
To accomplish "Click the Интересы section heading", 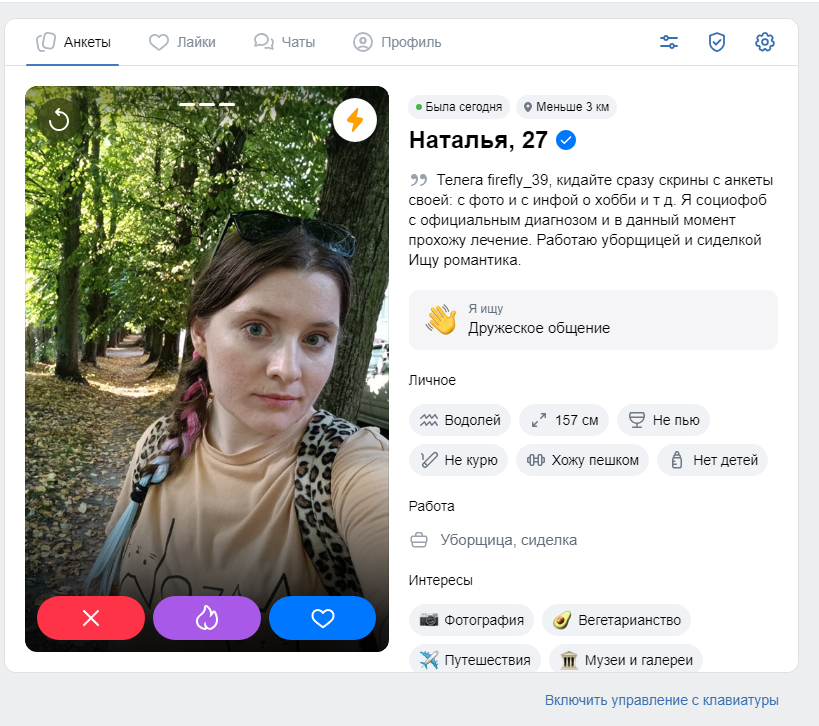I will [x=440, y=580].
